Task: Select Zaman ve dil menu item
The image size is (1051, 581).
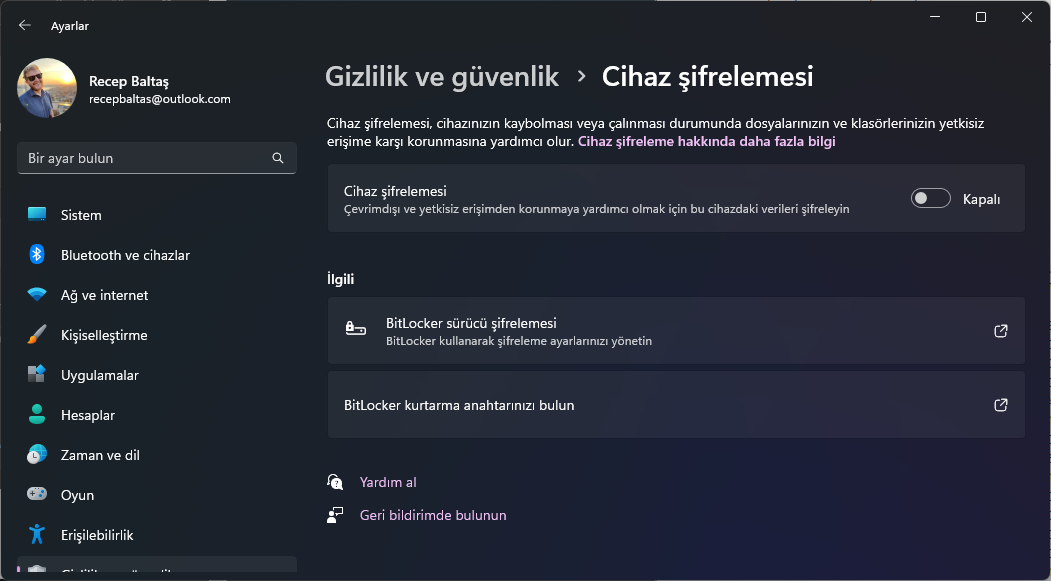Action: pos(100,455)
